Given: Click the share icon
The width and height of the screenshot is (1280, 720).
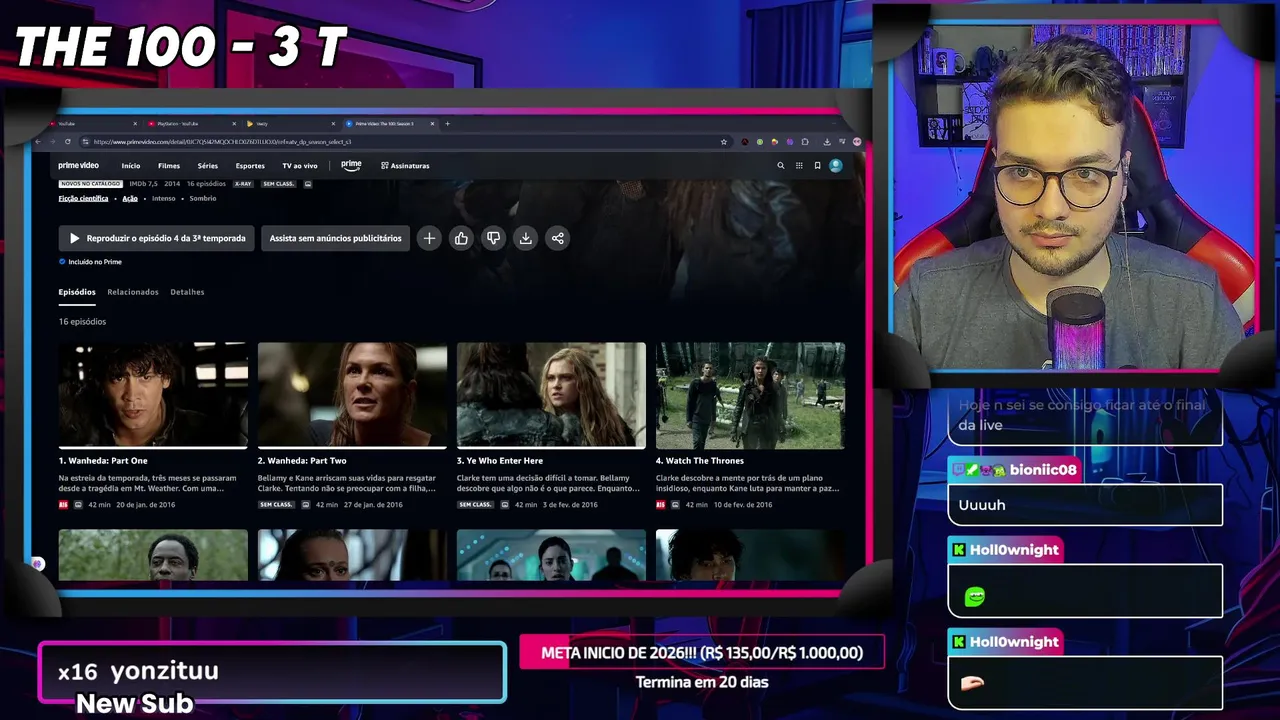Looking at the screenshot, I should click(x=557, y=238).
